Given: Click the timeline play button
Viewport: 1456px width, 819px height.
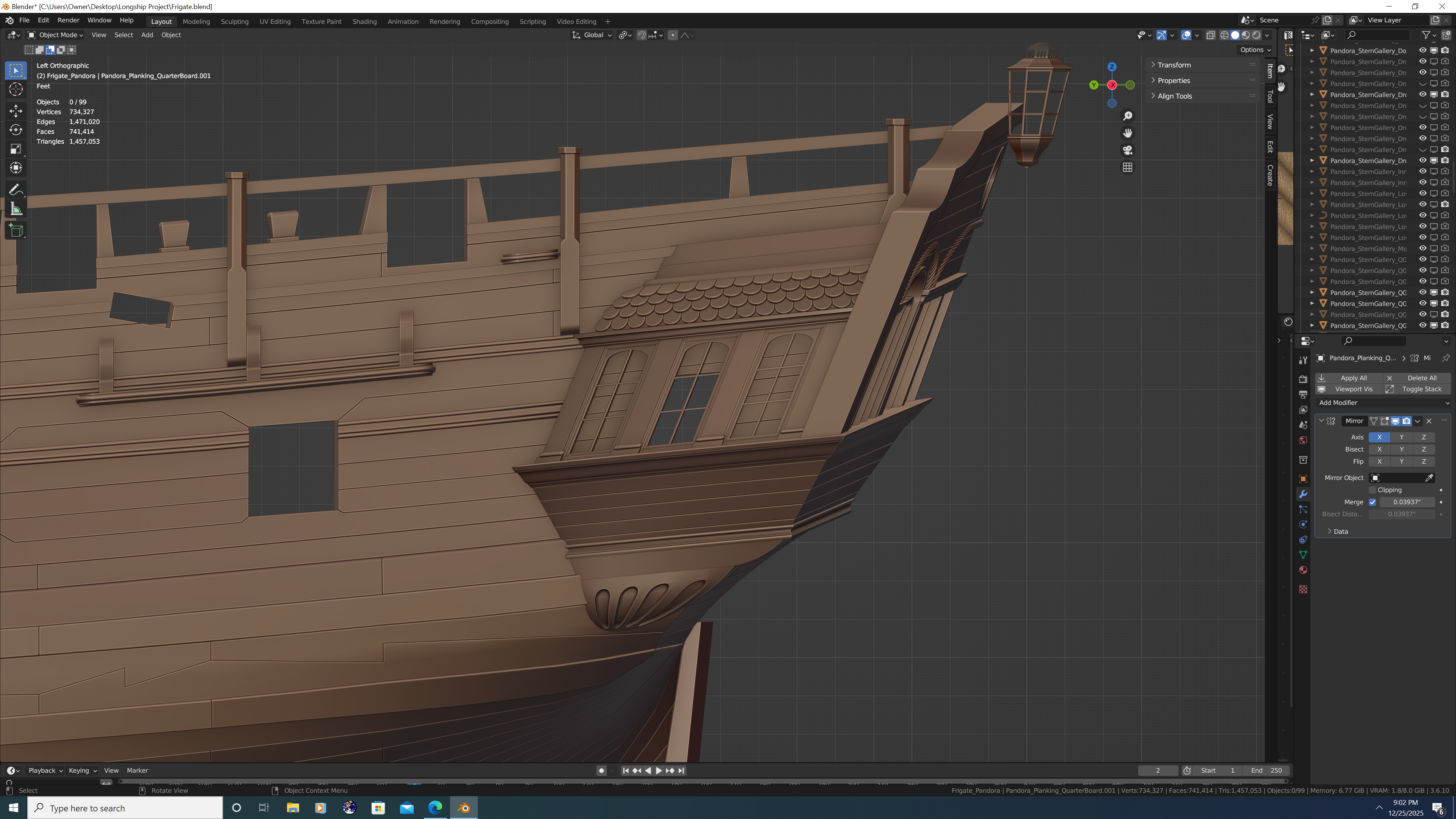Looking at the screenshot, I should pos(659,770).
